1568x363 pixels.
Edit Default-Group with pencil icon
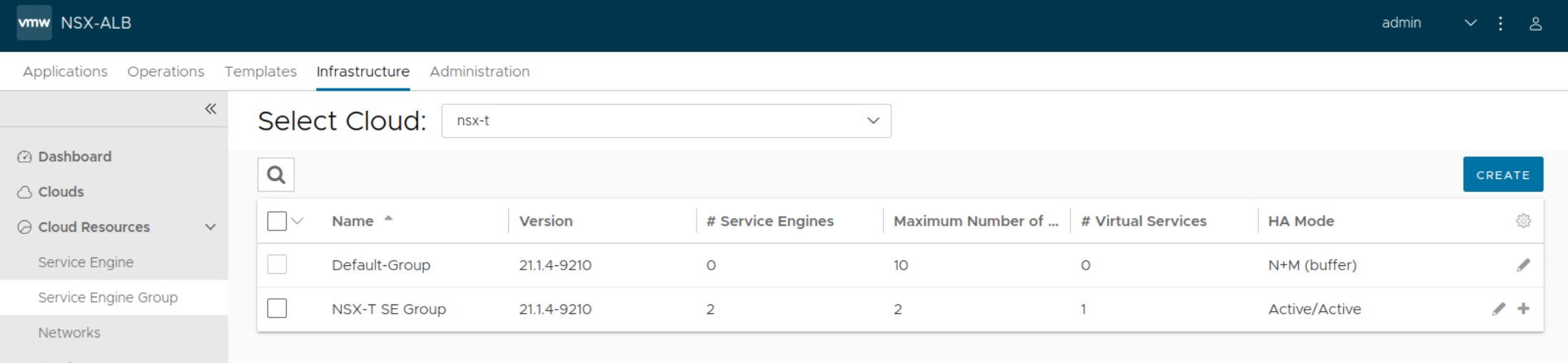[1523, 265]
